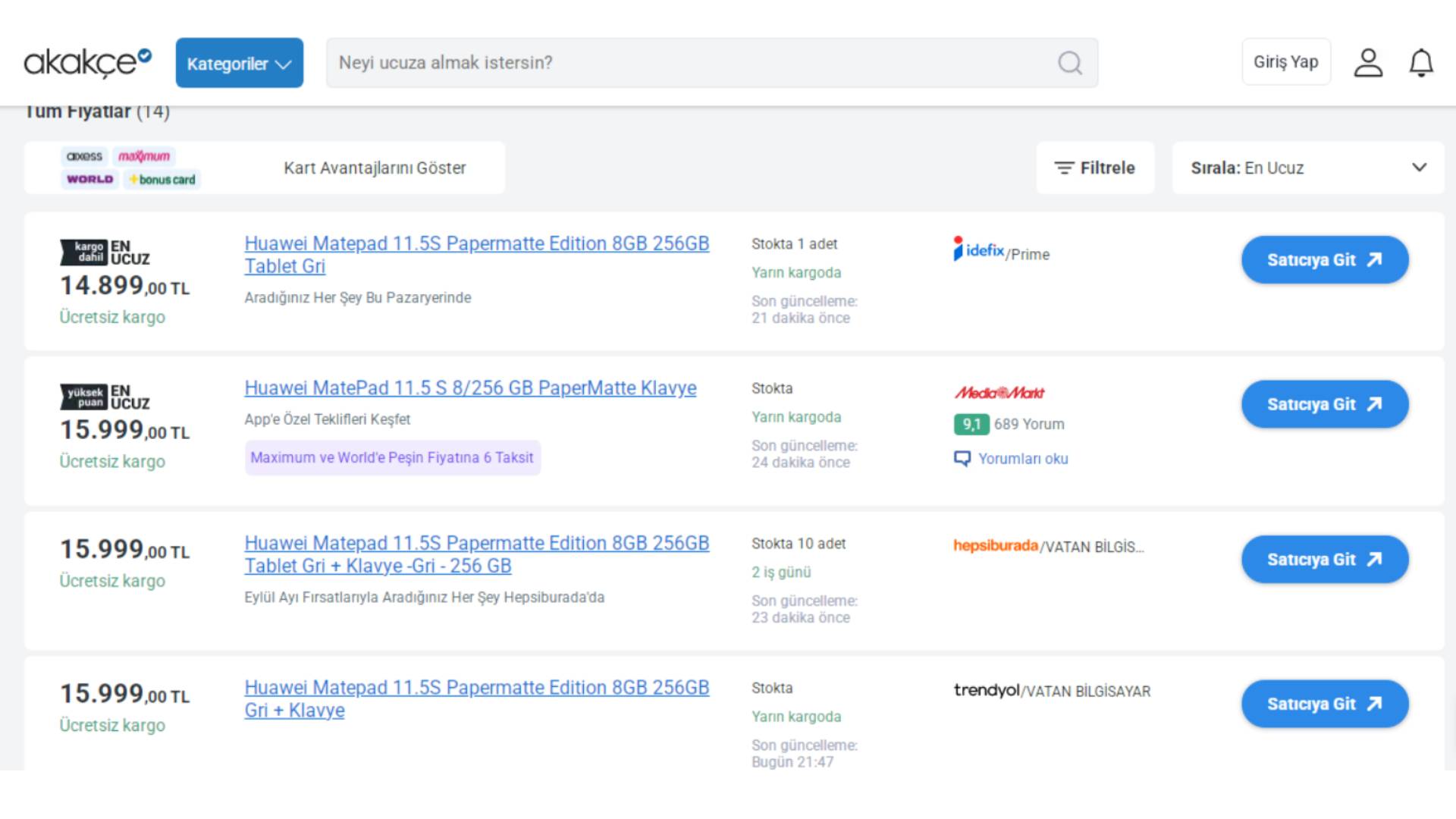The width and height of the screenshot is (1456, 819).
Task: Click the maximum card logo
Action: (144, 156)
